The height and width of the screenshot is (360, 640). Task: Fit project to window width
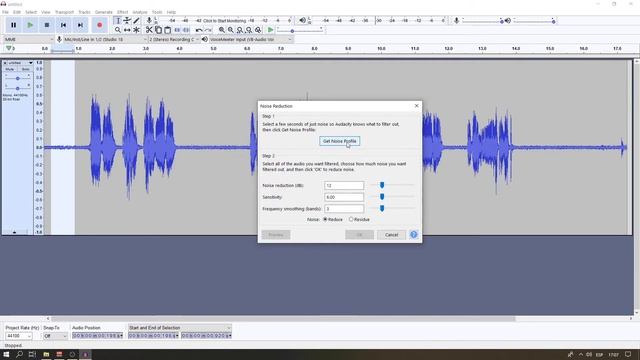(x=249, y=30)
